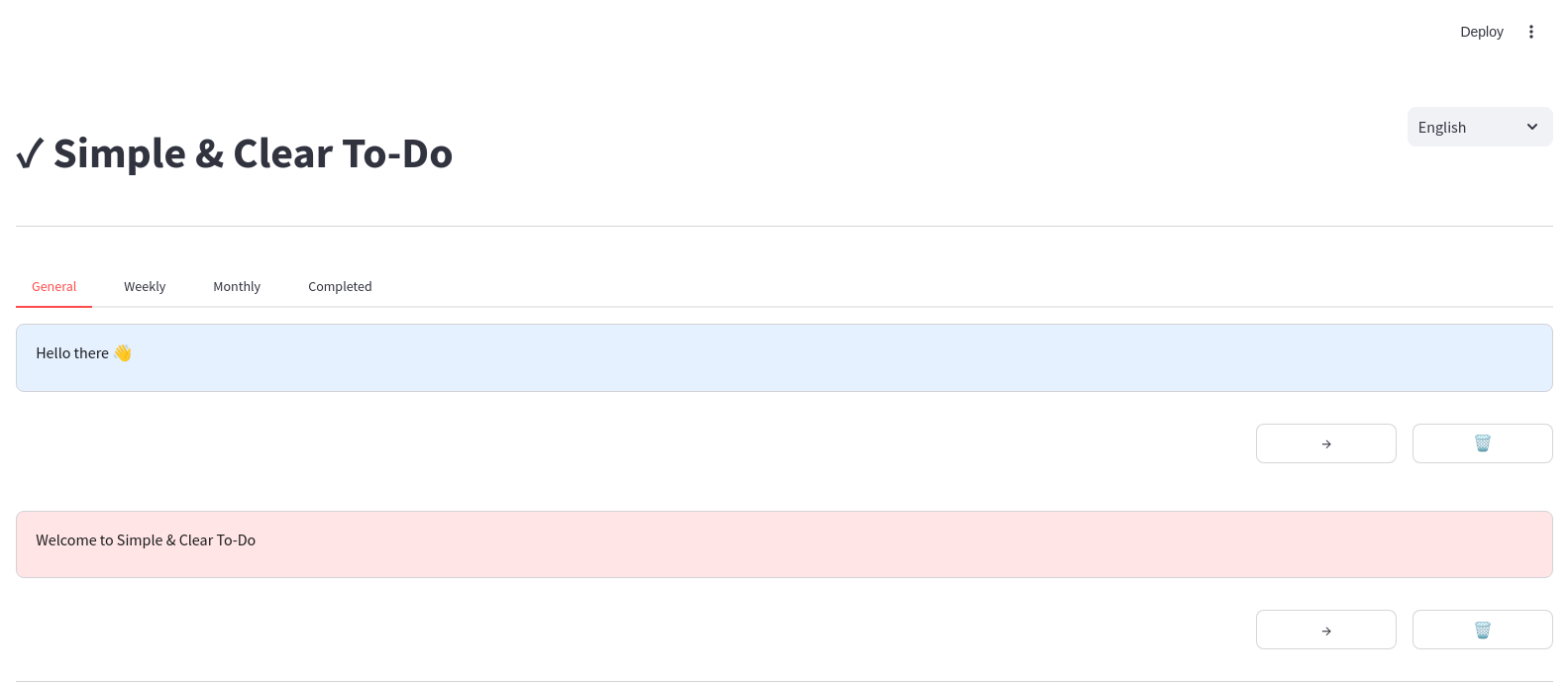Open the three-dot main menu
1568x684 pixels.
[1530, 32]
